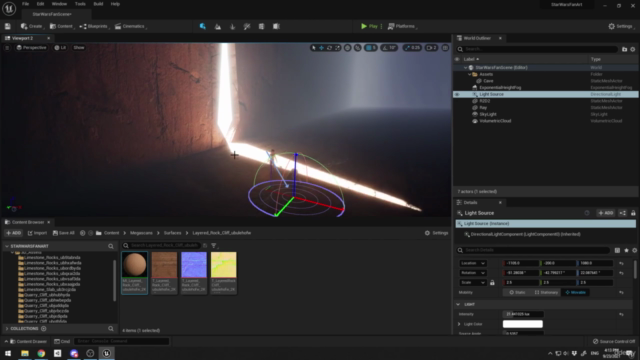The width and height of the screenshot is (640, 360).
Task: Toggle visibility eye for Light Source row
Action: pyautogui.click(x=457, y=94)
